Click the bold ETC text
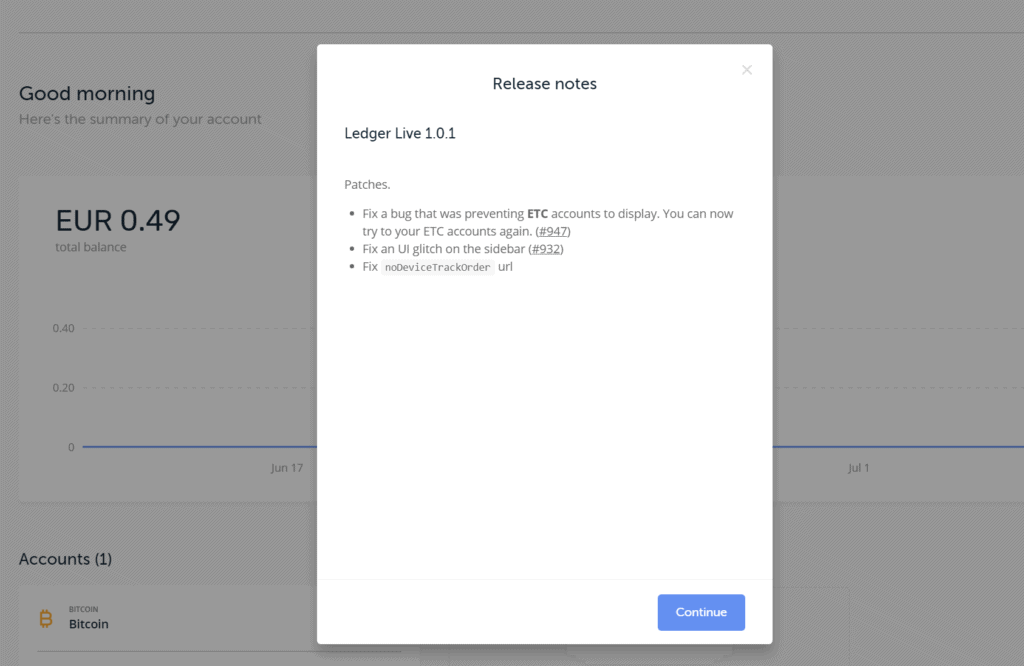The image size is (1024, 666). (x=537, y=214)
